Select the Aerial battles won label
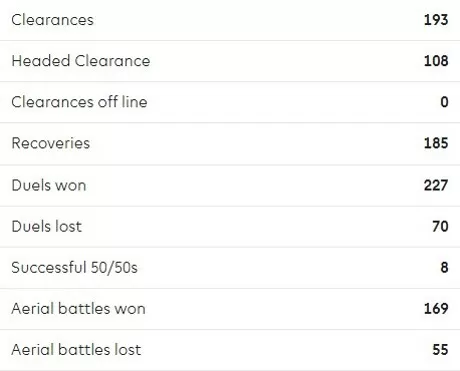The height and width of the screenshot is (371, 460). coord(78,308)
